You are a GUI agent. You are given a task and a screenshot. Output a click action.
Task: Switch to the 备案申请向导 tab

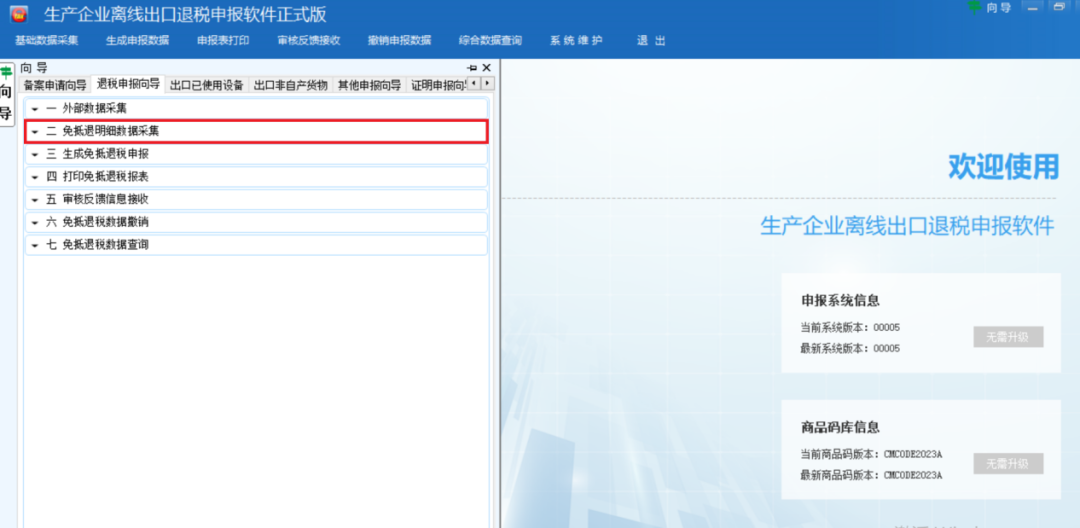point(55,85)
